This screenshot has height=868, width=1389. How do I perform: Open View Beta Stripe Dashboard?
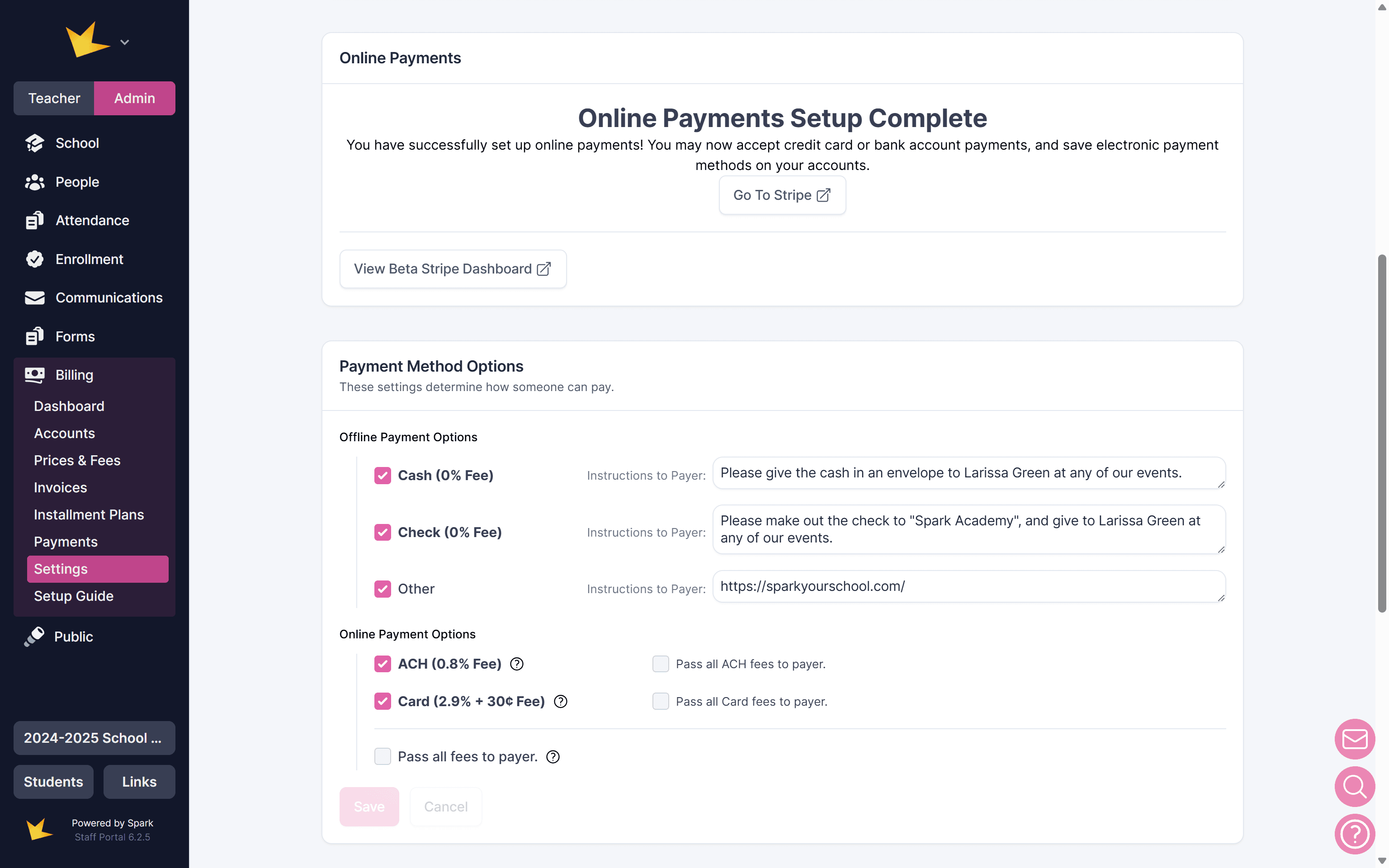(x=452, y=269)
